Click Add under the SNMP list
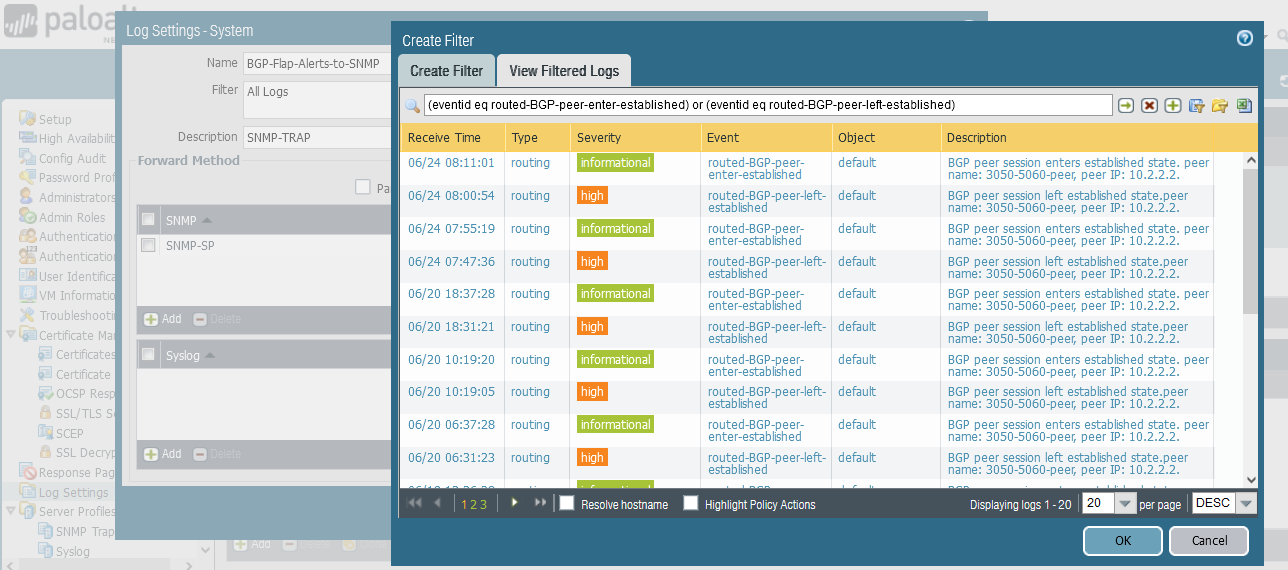The image size is (1288, 570). click(x=163, y=318)
